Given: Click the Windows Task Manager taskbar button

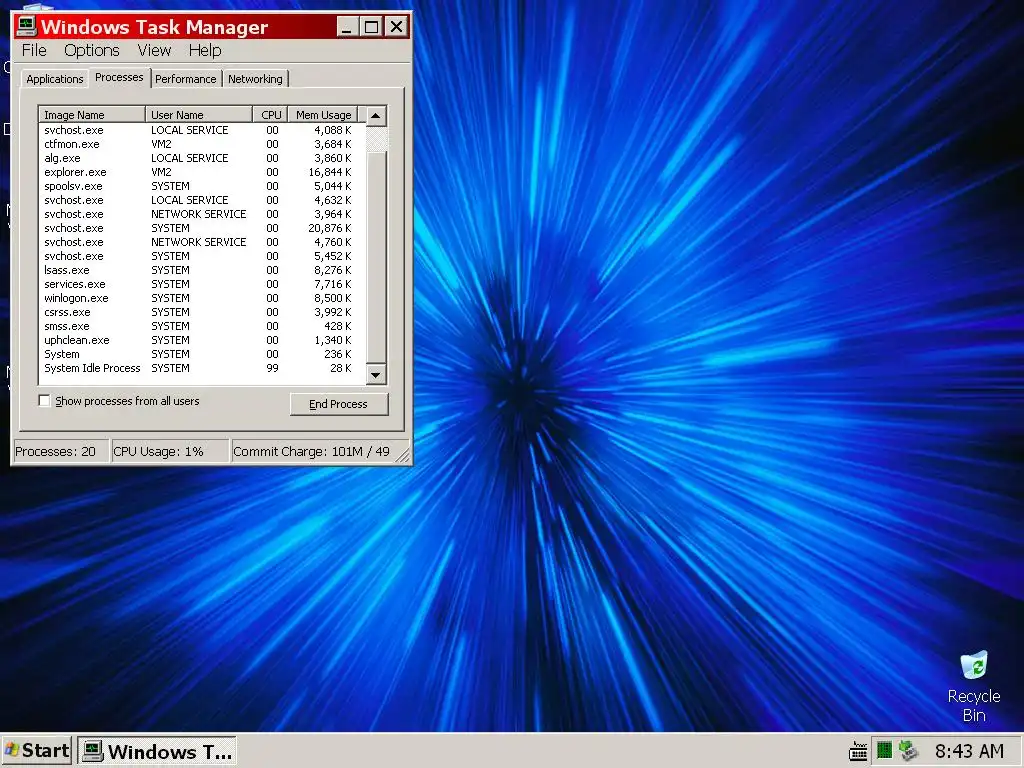Looking at the screenshot, I should pos(157,751).
